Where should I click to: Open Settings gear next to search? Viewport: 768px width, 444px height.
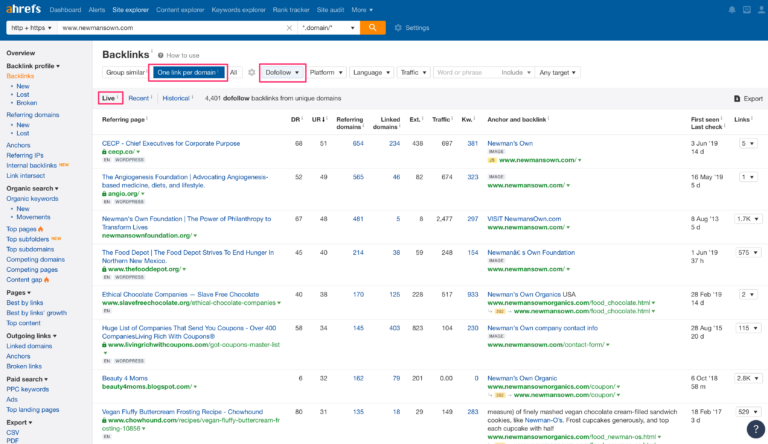pyautogui.click(x=398, y=28)
